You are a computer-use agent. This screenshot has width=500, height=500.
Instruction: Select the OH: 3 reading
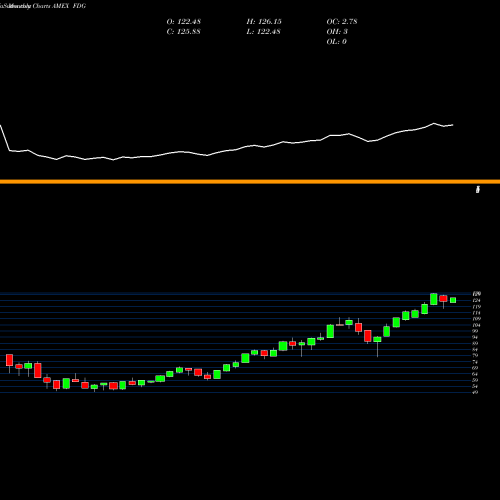pos(337,32)
